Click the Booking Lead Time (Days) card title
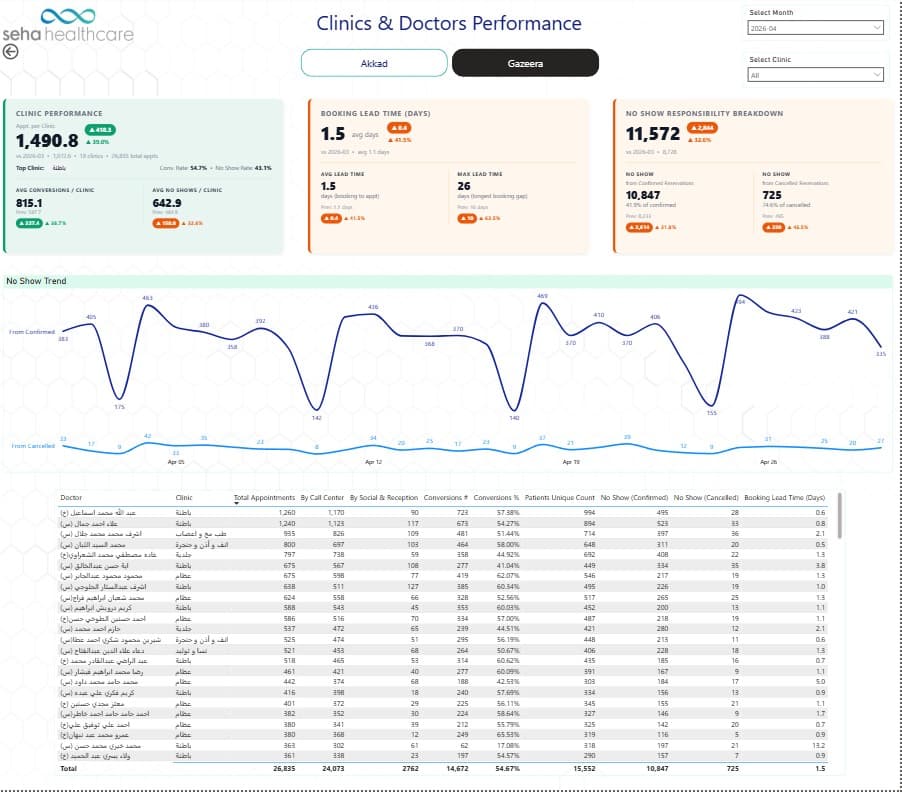The width and height of the screenshot is (902, 792). tap(375, 113)
